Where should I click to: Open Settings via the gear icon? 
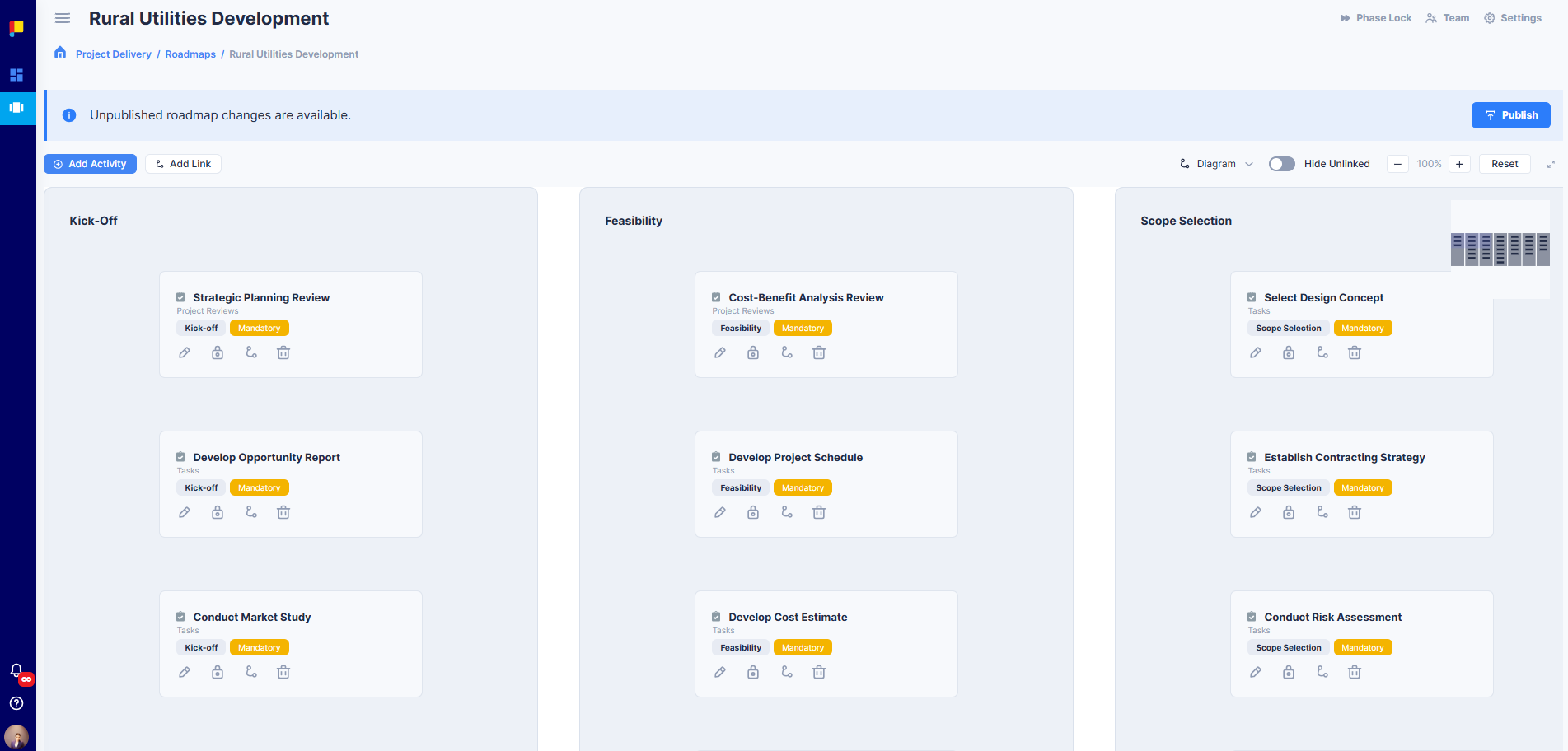1513,17
